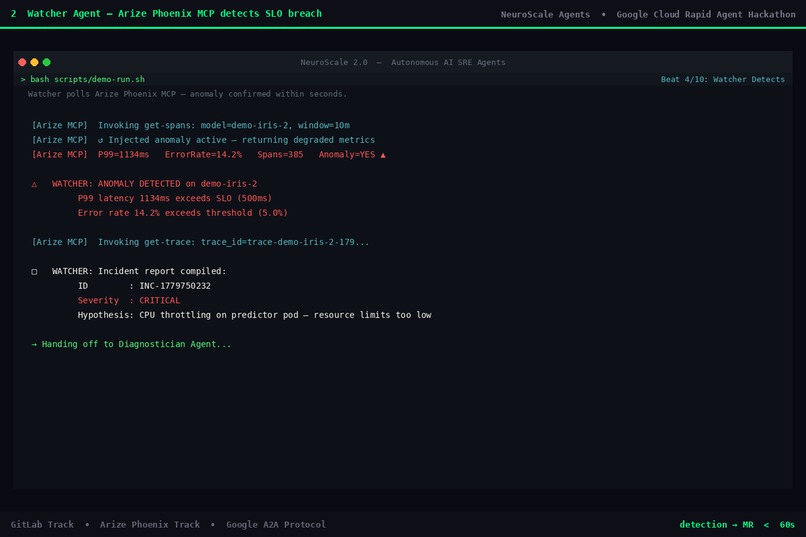806x537 pixels.
Task: Click 'detection → MR < 60s' footer text
Action: [x=737, y=525]
